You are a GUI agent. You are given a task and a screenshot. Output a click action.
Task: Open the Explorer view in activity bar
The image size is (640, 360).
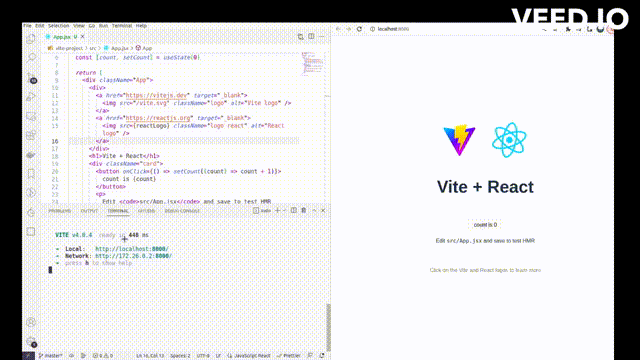point(31,39)
